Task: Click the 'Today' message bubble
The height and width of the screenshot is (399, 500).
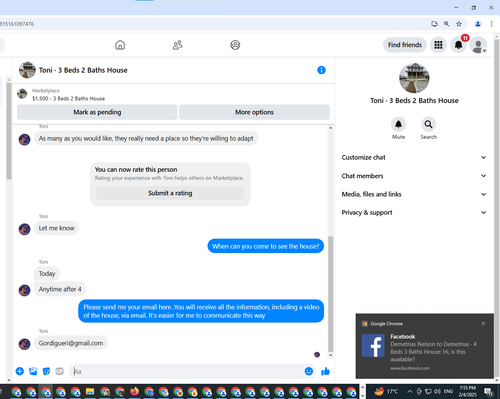Action: (x=47, y=273)
